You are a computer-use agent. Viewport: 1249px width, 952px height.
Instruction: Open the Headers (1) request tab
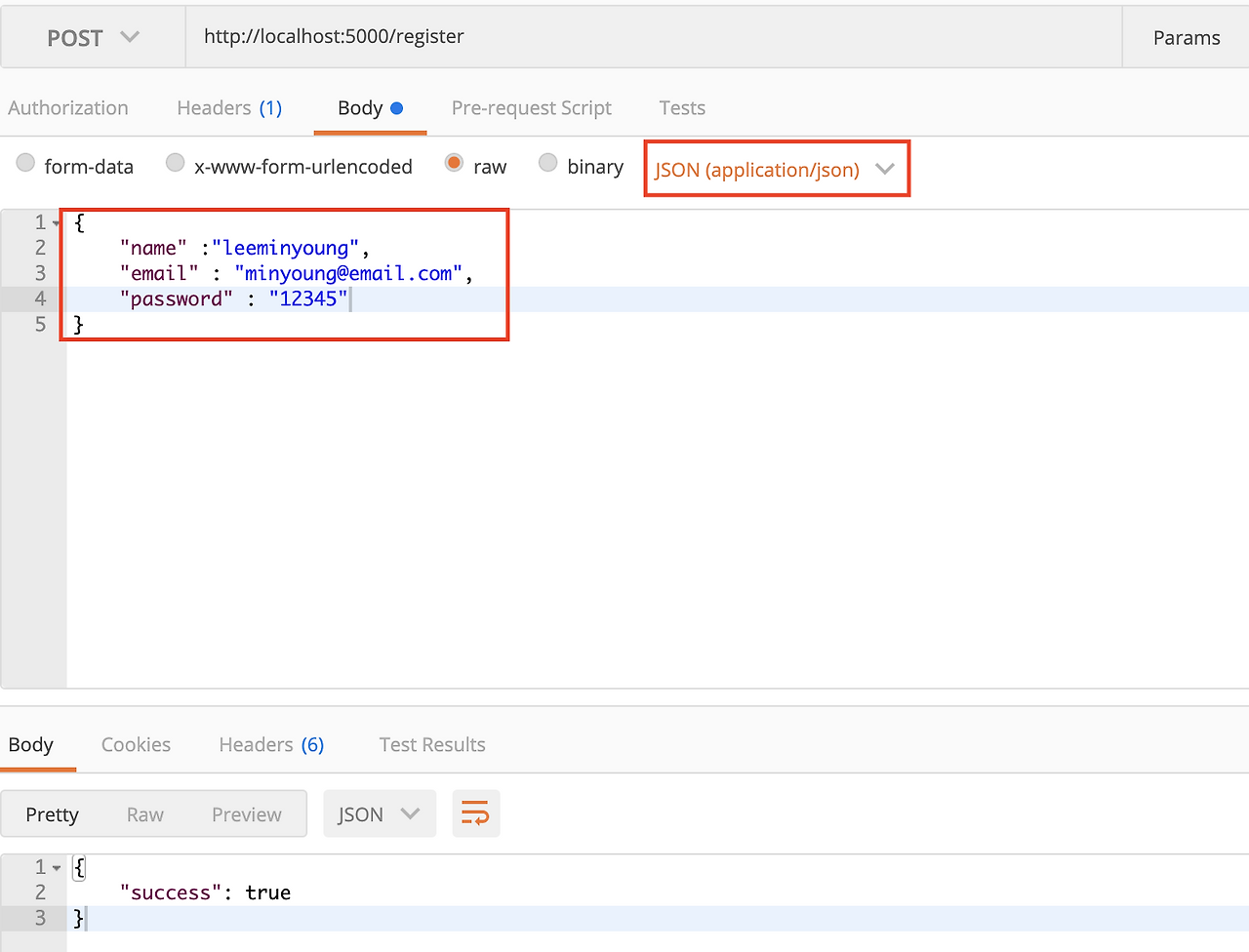click(x=229, y=107)
